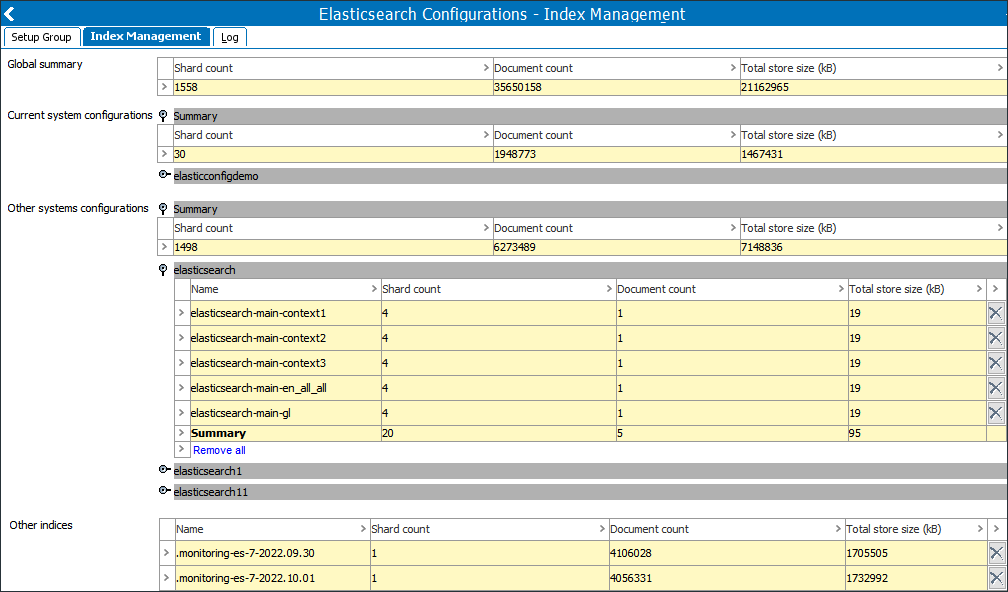This screenshot has height=592, width=1008.
Task: Delete the .monitoring-es-7-2022.10.01 index
Action: coord(996,578)
